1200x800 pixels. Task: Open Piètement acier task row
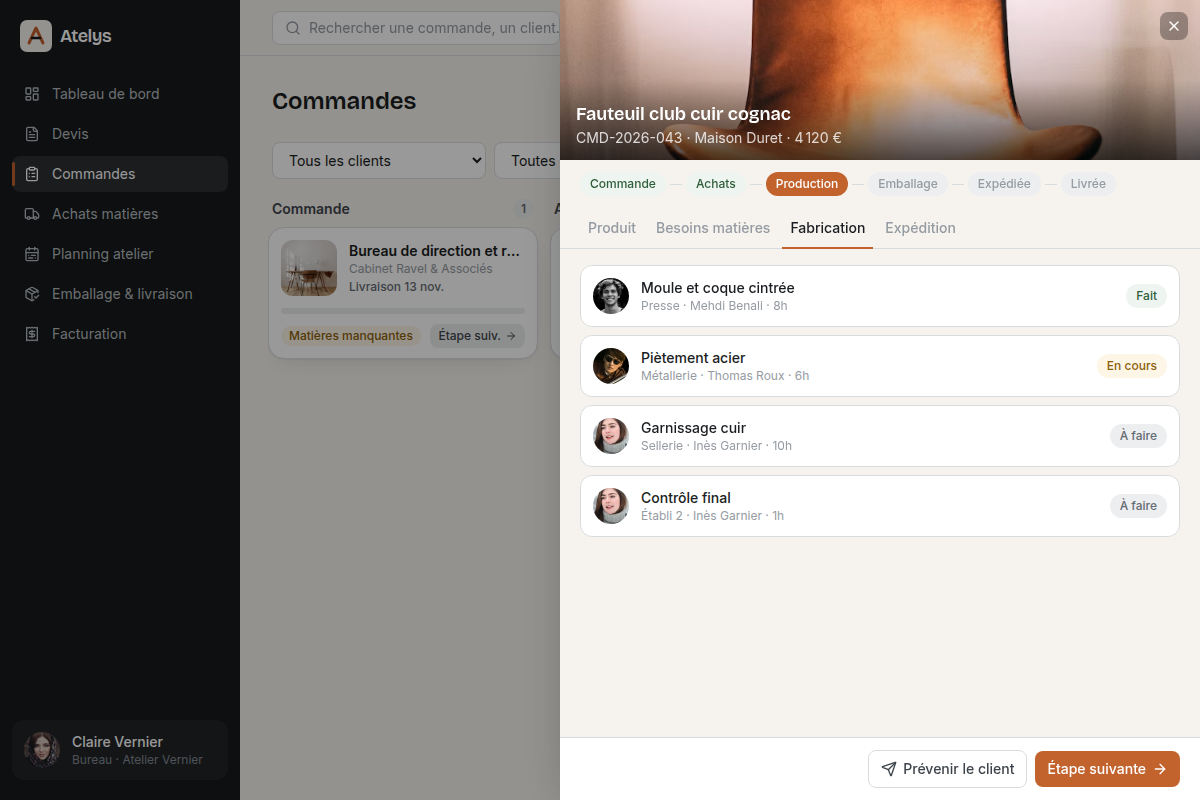coord(880,366)
